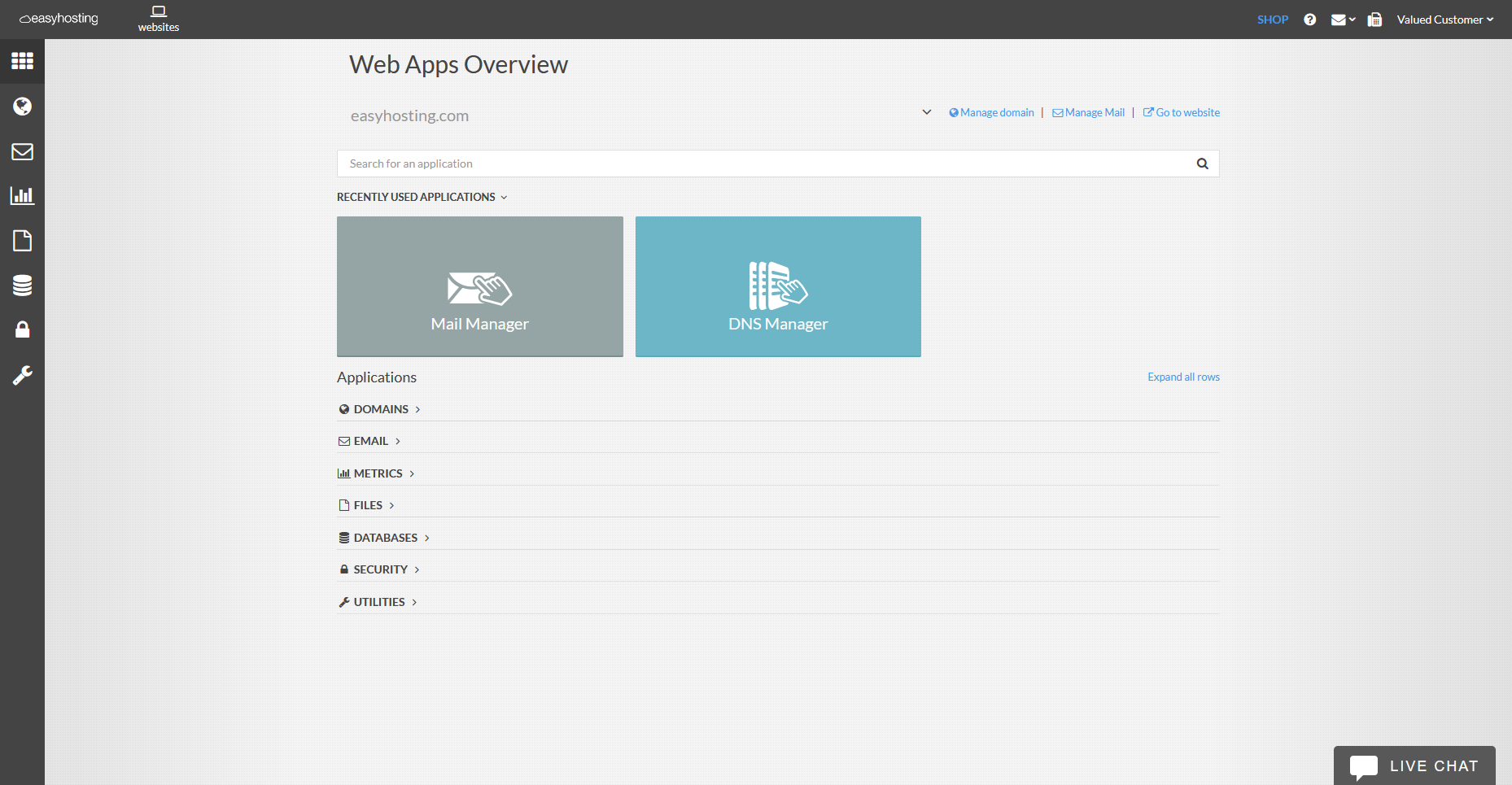Viewport: 1512px width, 785px height.
Task: Click the help question mark icon
Action: [x=1309, y=19]
